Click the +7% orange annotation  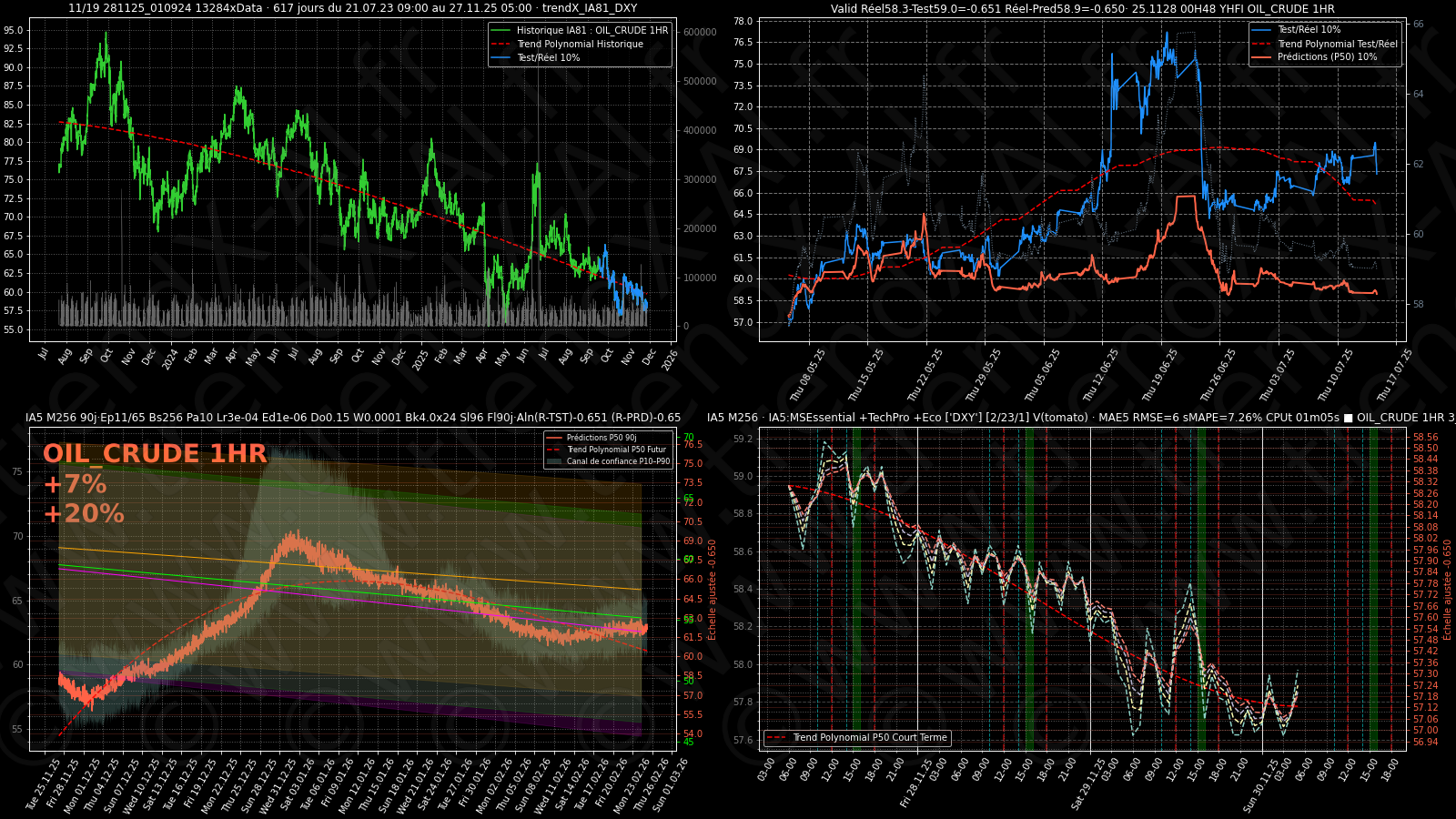75,484
